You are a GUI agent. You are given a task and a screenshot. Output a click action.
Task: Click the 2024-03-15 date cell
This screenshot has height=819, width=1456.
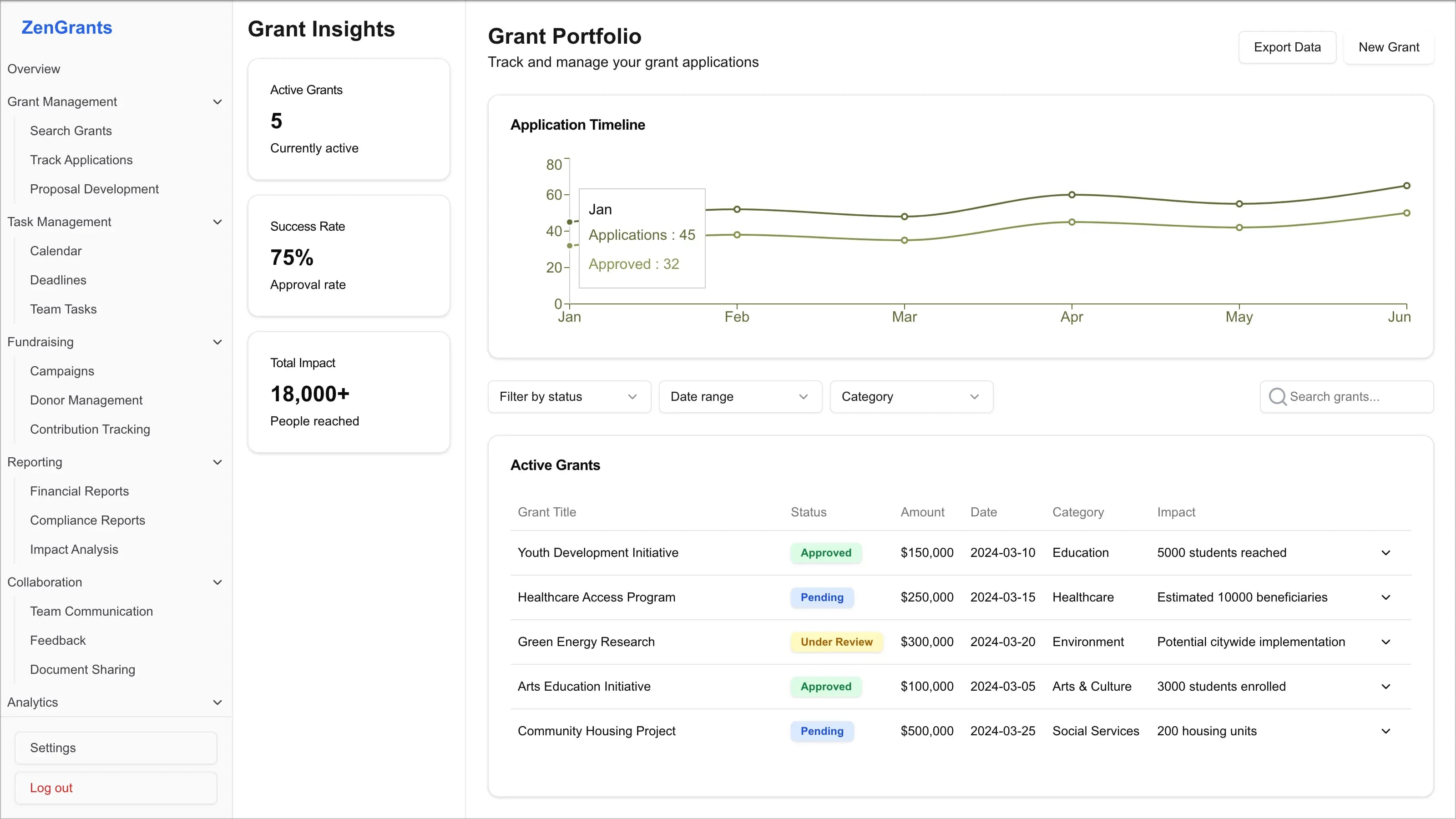click(x=1003, y=597)
